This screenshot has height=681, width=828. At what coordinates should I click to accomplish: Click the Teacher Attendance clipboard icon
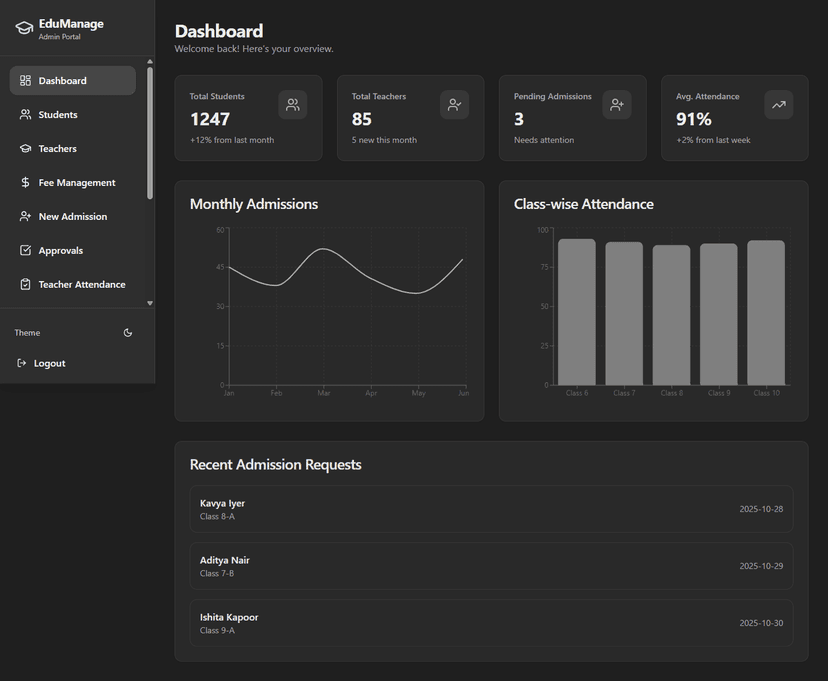(x=23, y=284)
